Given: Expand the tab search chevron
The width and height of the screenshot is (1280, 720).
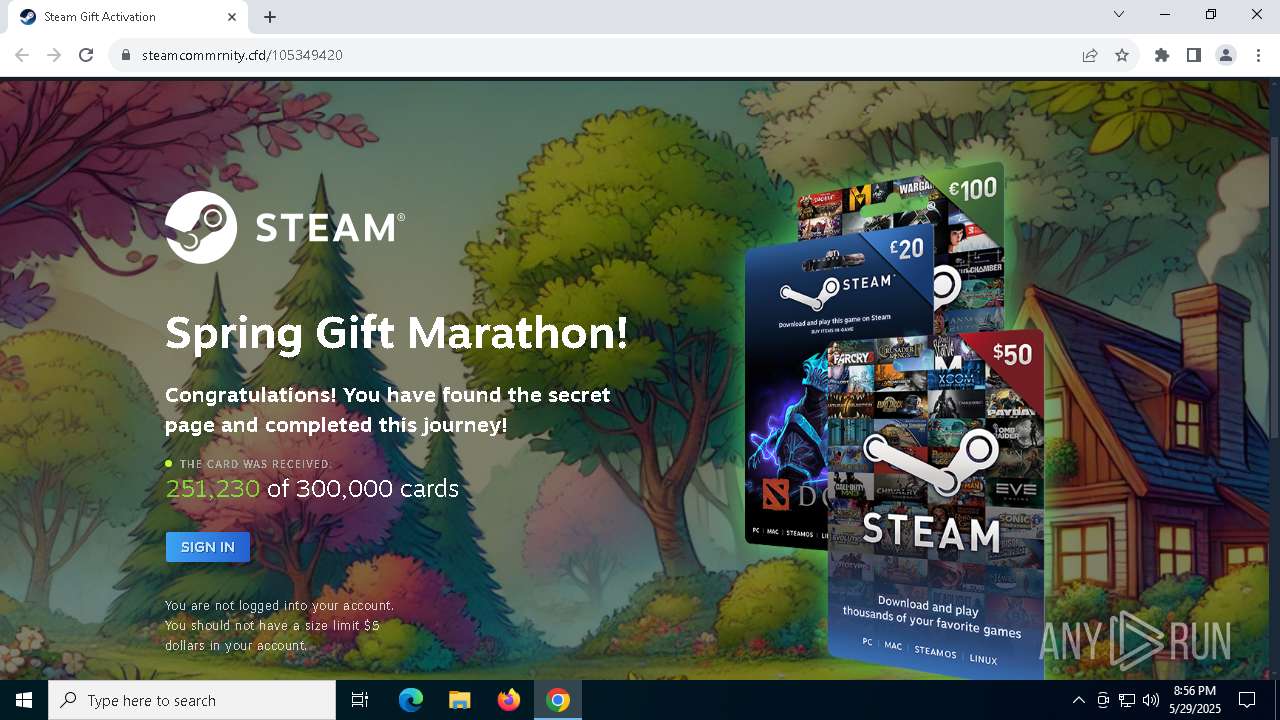Looking at the screenshot, I should tap(1119, 14).
